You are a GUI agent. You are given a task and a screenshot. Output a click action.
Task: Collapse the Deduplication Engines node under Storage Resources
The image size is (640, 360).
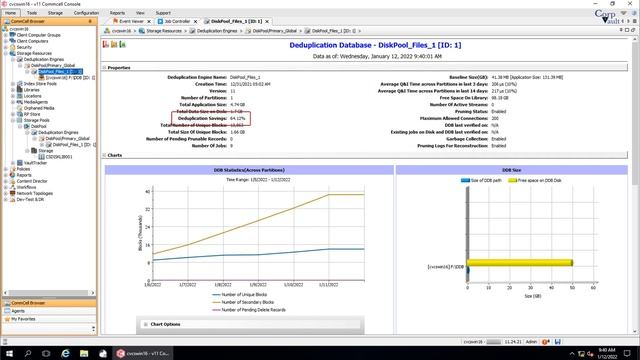13,59
